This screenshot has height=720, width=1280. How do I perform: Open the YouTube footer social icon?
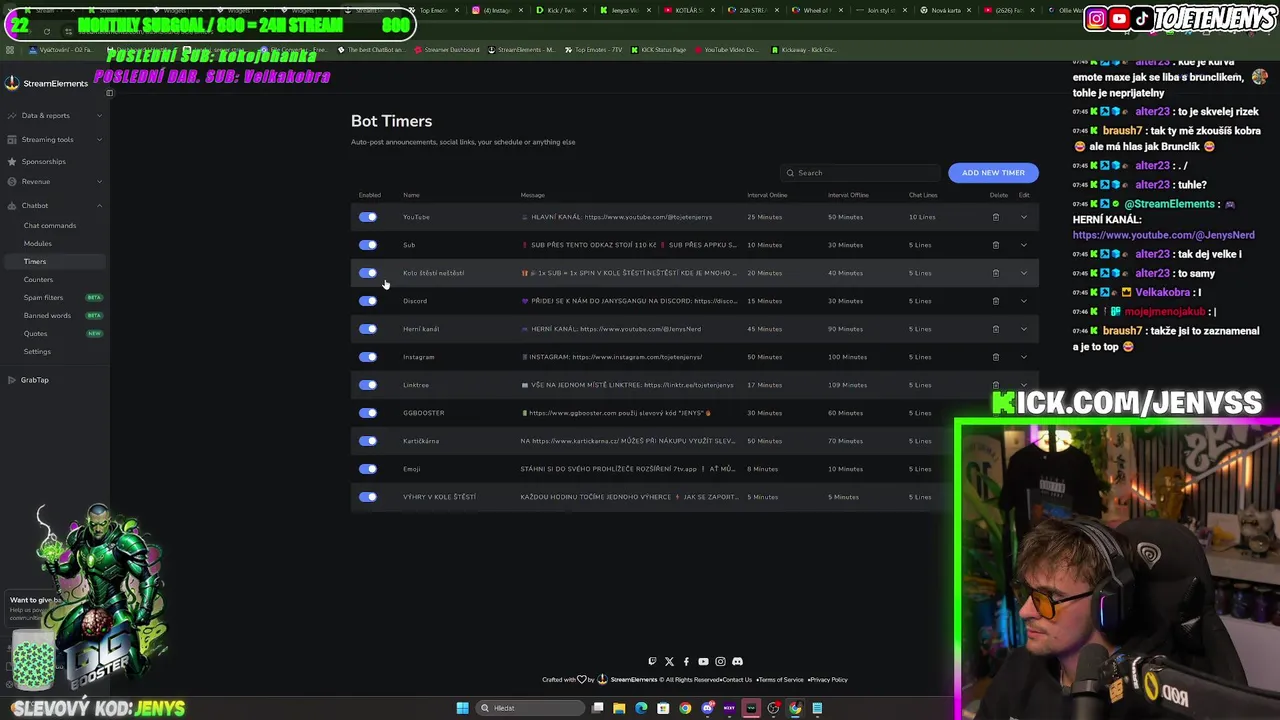[703, 661]
